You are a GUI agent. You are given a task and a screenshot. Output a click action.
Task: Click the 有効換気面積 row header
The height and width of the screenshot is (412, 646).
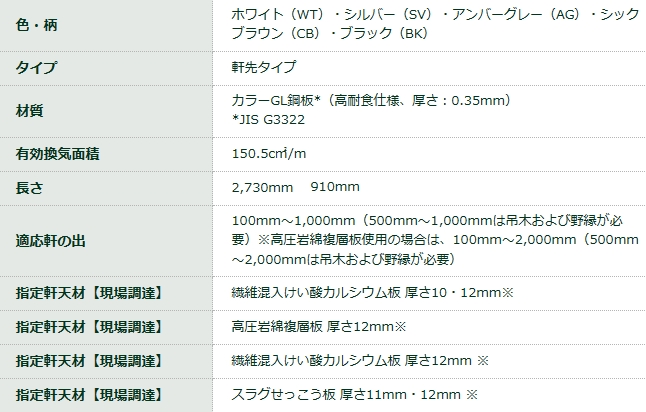57,154
